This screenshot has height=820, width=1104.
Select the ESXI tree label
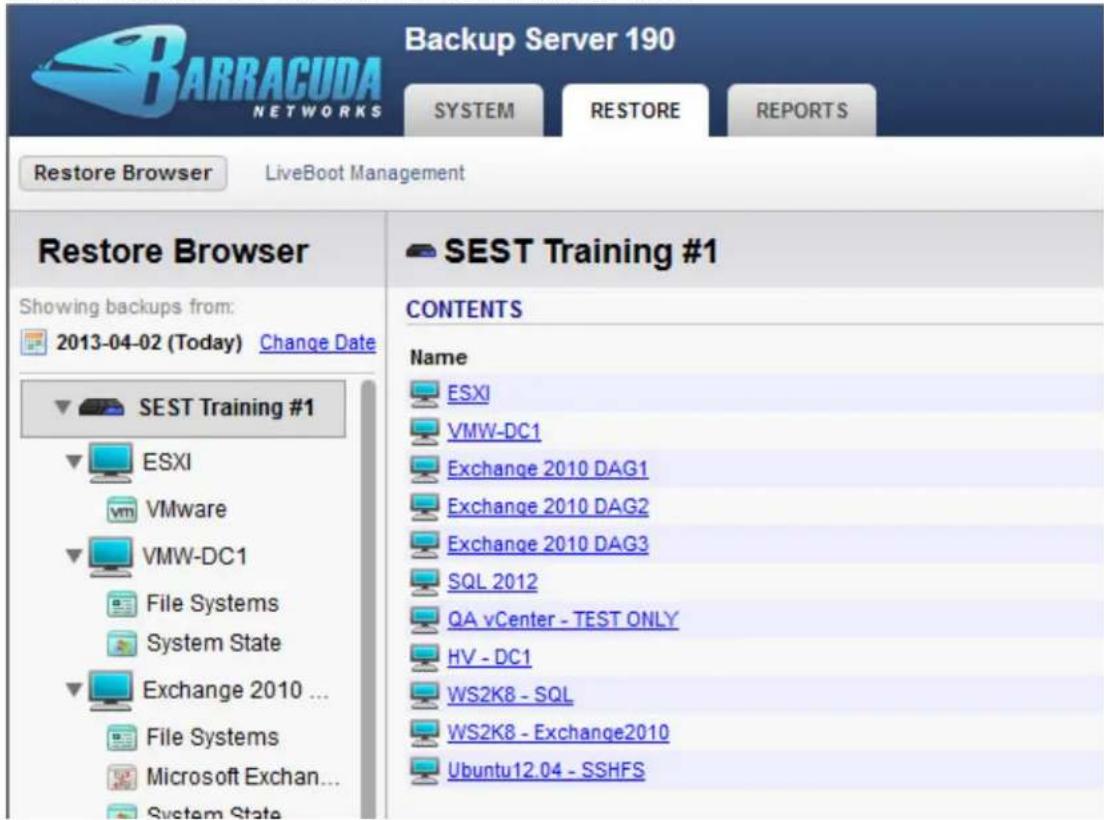[167, 462]
